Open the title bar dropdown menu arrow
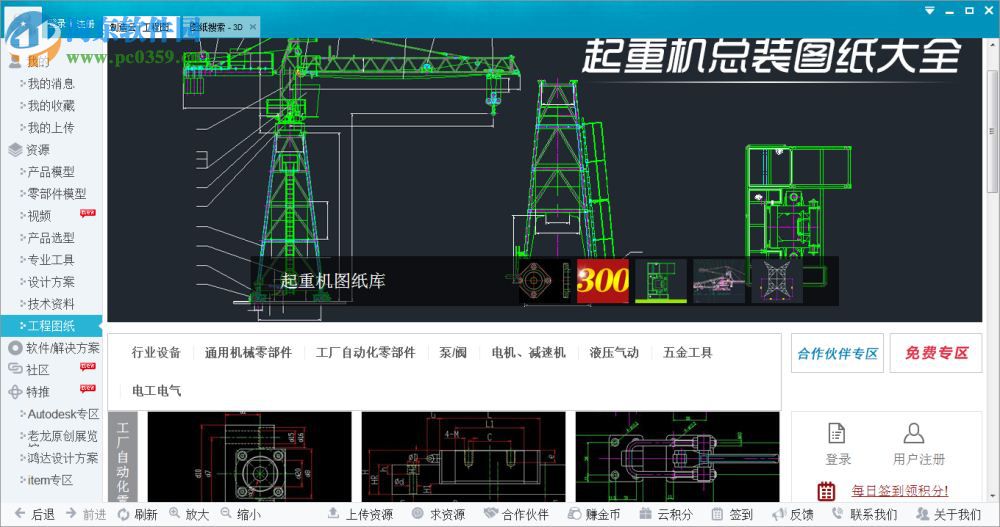The height and width of the screenshot is (527, 1000). [930, 11]
